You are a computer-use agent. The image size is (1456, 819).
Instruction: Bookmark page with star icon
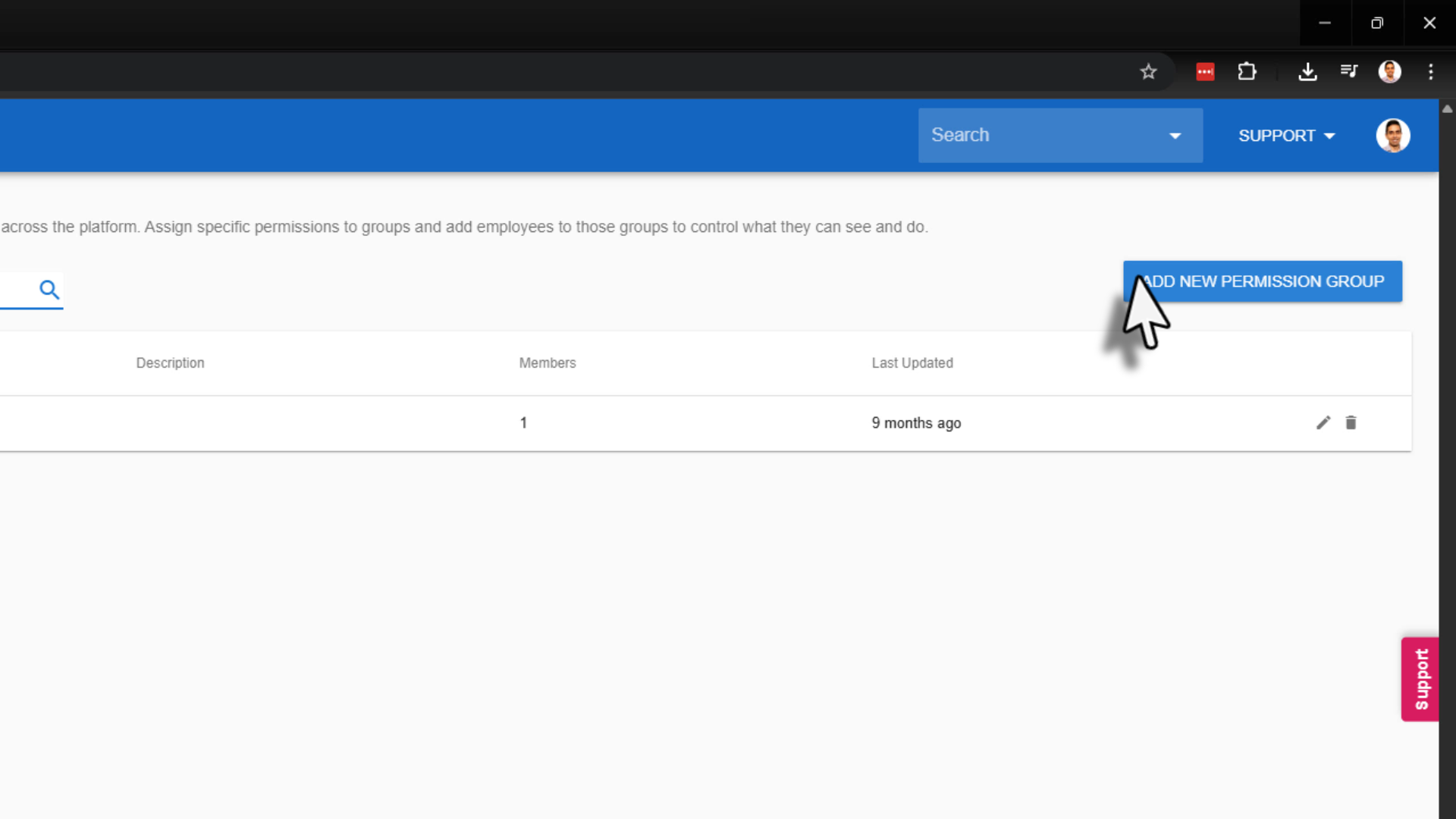point(1148,72)
